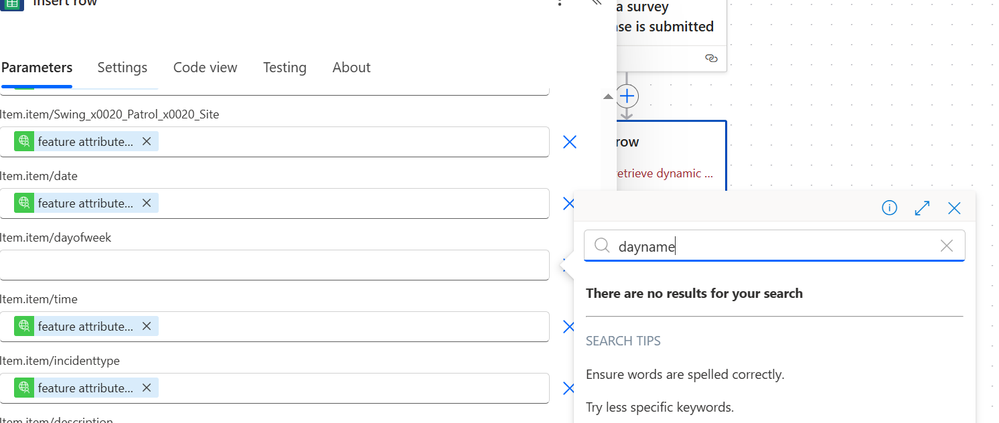Delete the Item.item/time parameter

tap(570, 327)
